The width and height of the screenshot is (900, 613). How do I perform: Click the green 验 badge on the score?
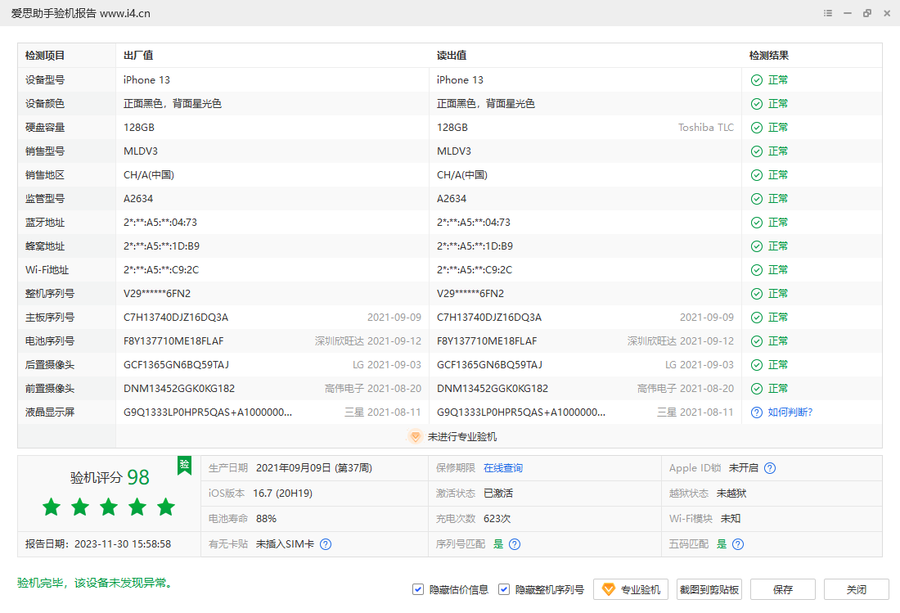[x=184, y=465]
